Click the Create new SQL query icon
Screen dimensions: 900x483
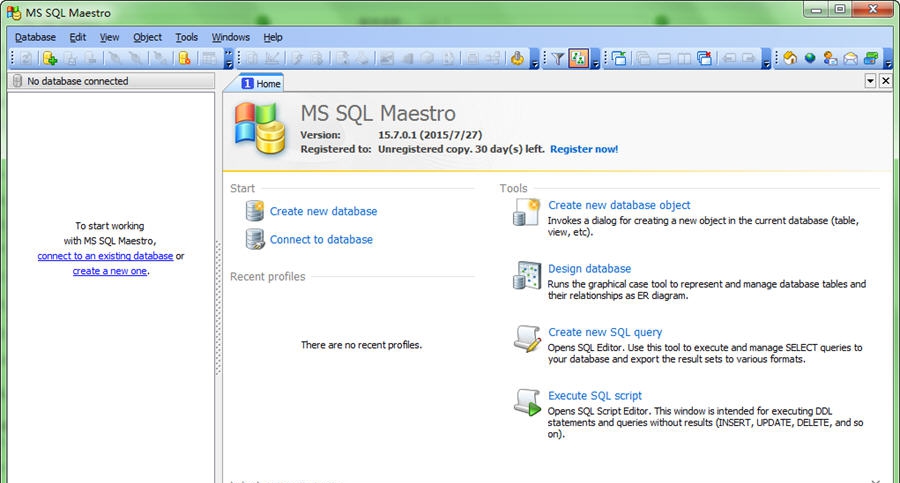point(527,339)
